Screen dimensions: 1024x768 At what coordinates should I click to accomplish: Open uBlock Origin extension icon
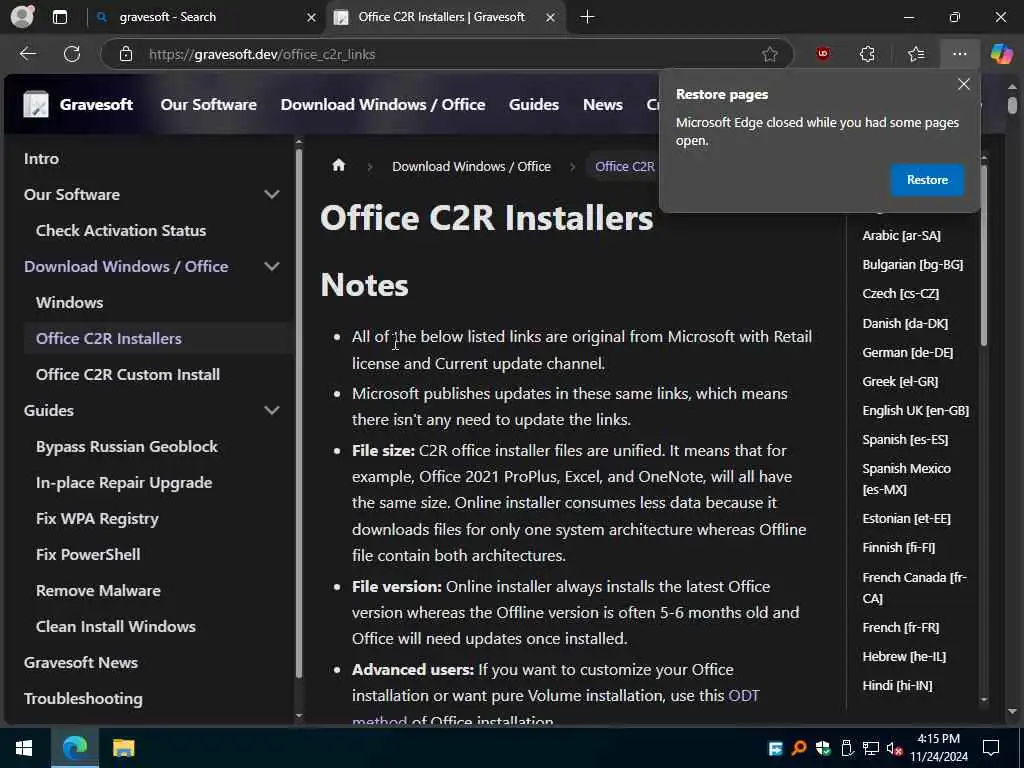tap(823, 54)
